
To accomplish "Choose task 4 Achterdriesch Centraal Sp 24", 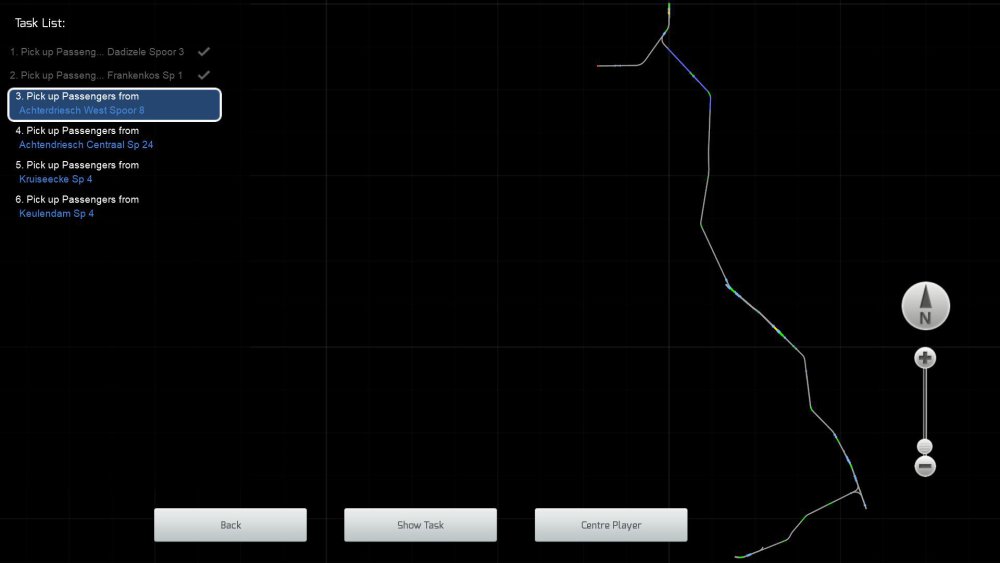I will click(x=85, y=138).
